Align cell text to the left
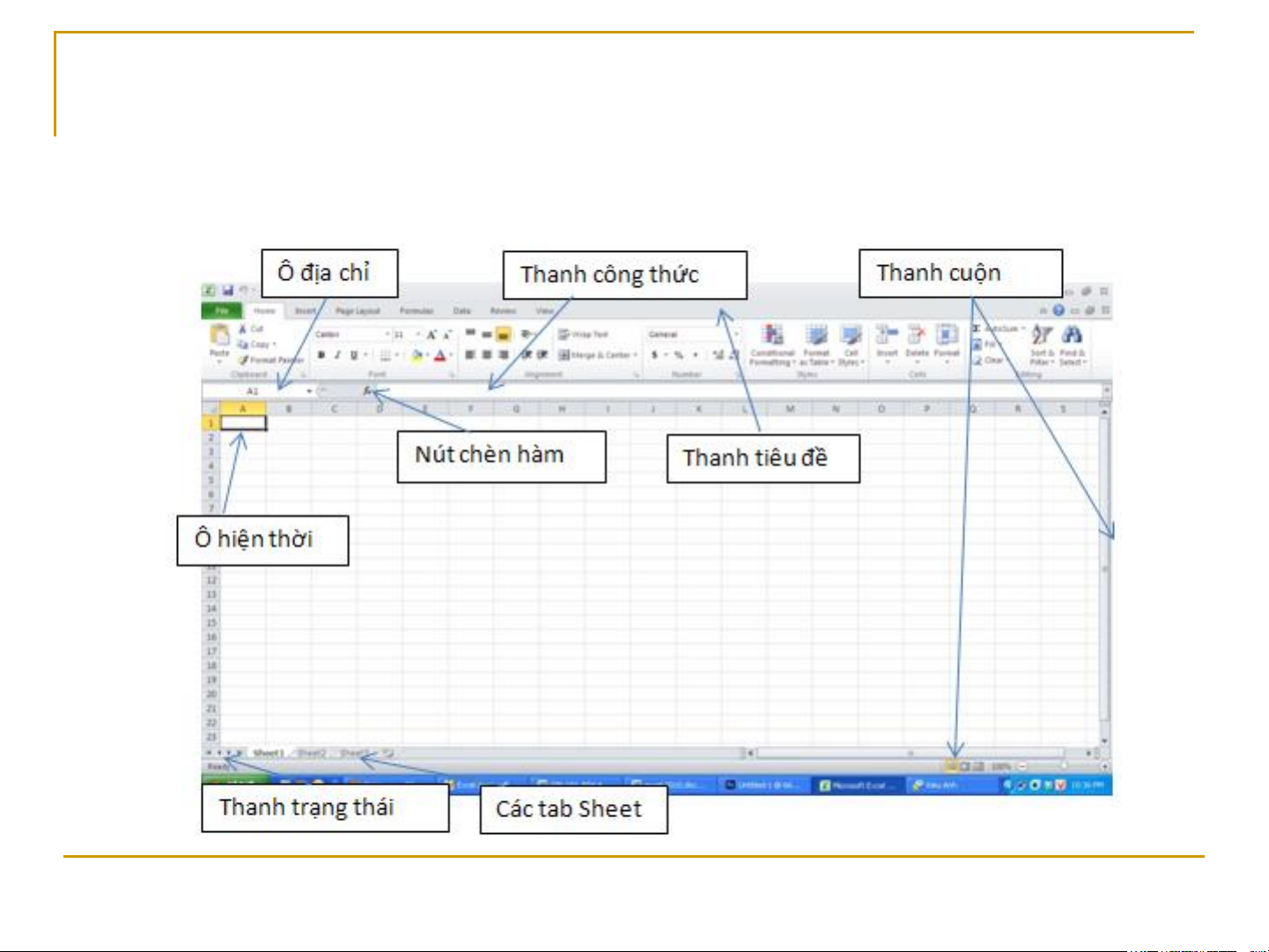The width and height of the screenshot is (1269, 952). (470, 355)
